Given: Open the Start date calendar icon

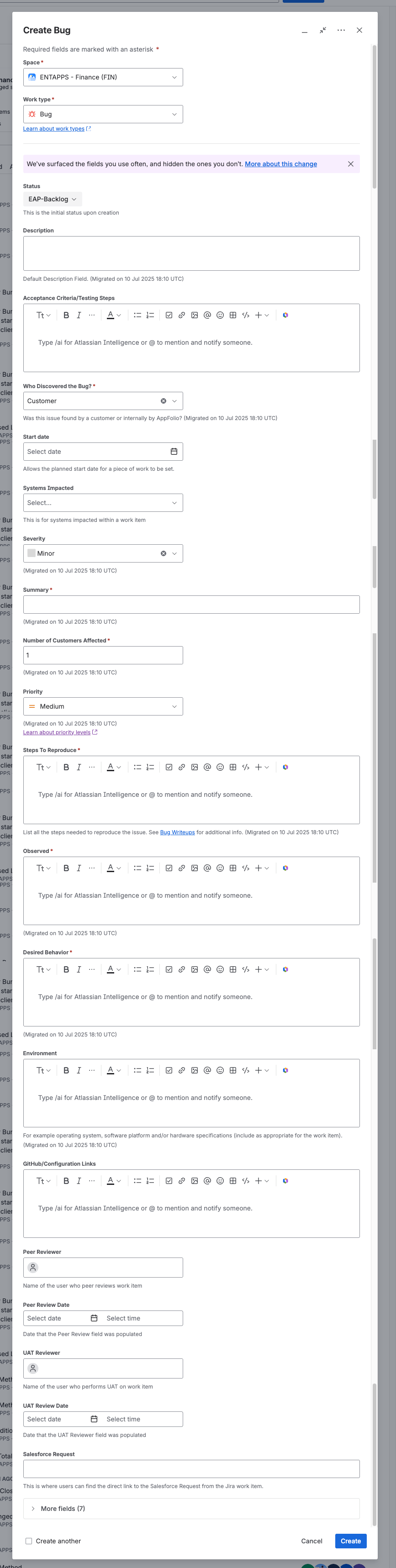Looking at the screenshot, I should pyautogui.click(x=174, y=452).
